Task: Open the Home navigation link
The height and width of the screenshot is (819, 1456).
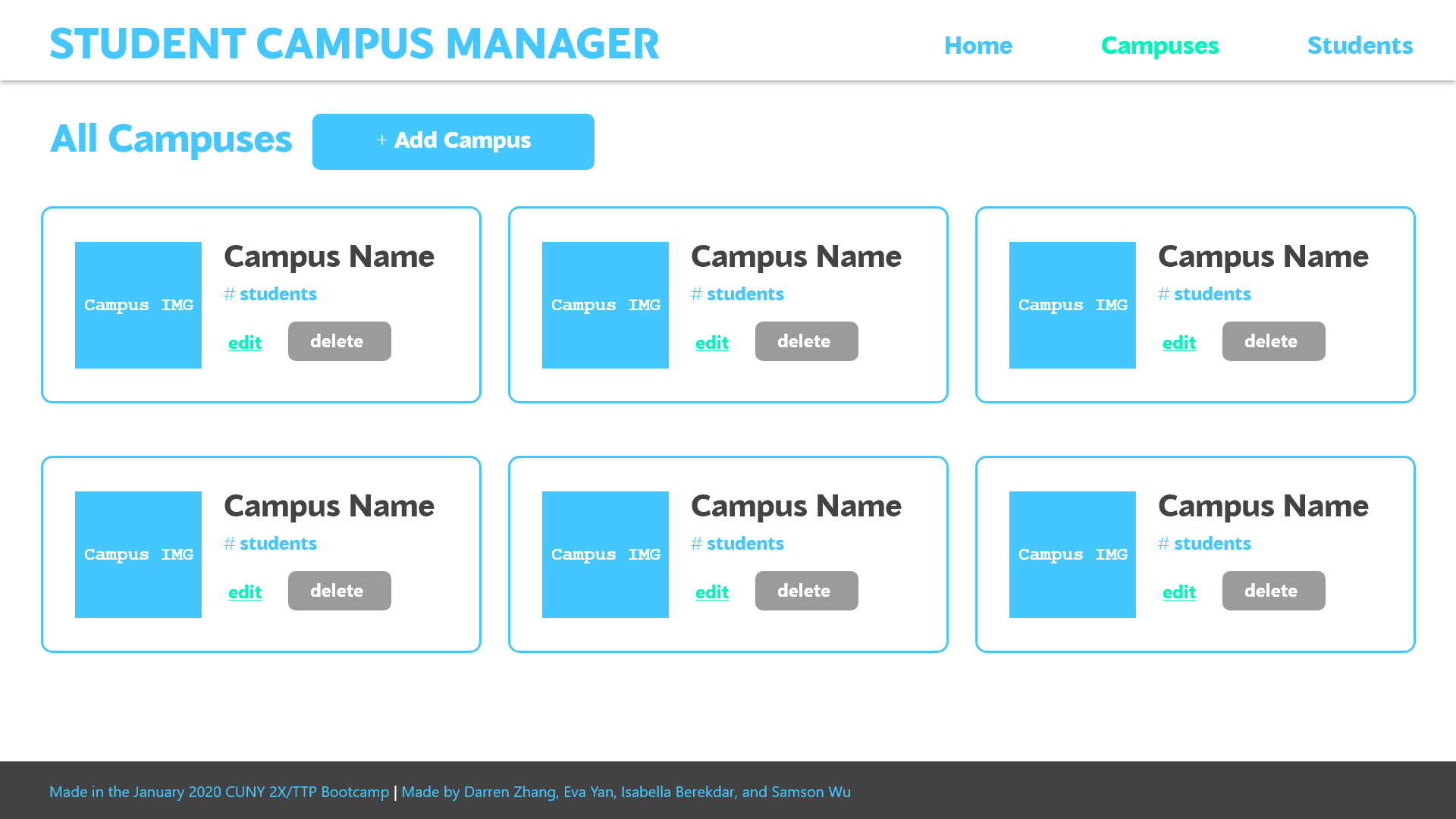Action: click(x=977, y=45)
